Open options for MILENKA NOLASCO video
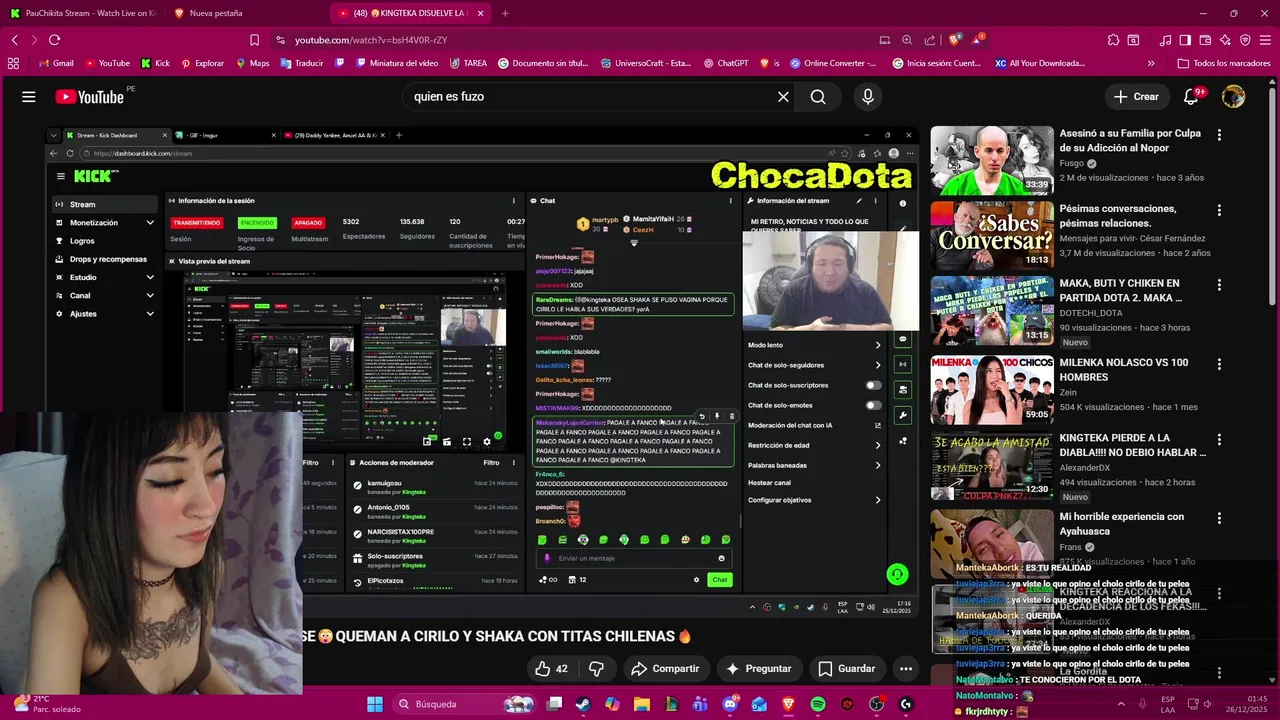The image size is (1280, 720). tap(1219, 365)
